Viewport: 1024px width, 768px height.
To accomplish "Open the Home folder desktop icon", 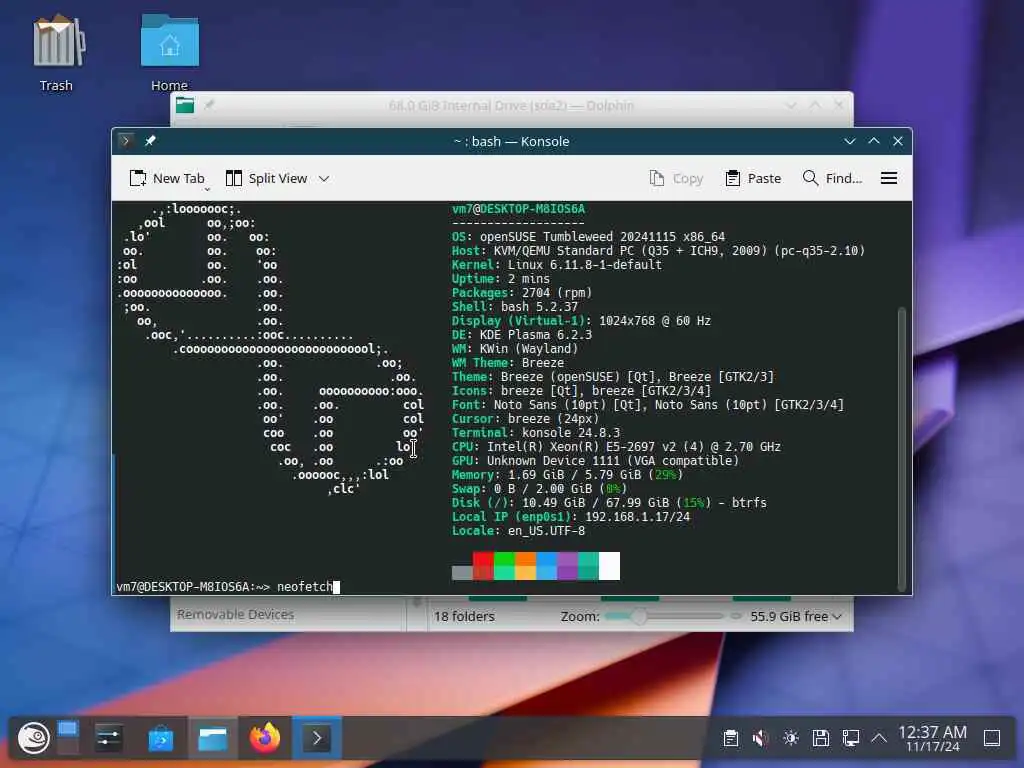I will (170, 54).
